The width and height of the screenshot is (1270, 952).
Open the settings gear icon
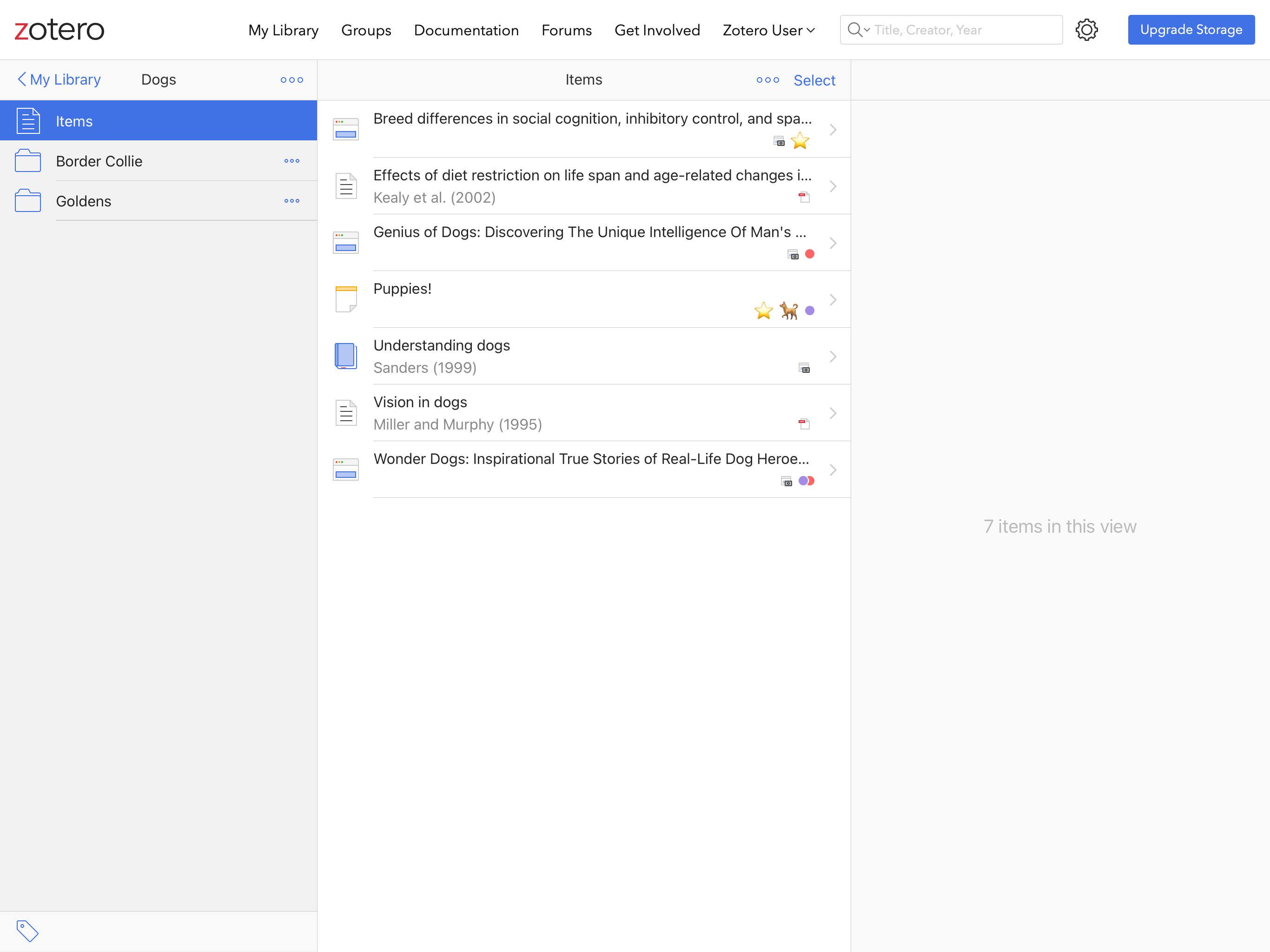1086,30
